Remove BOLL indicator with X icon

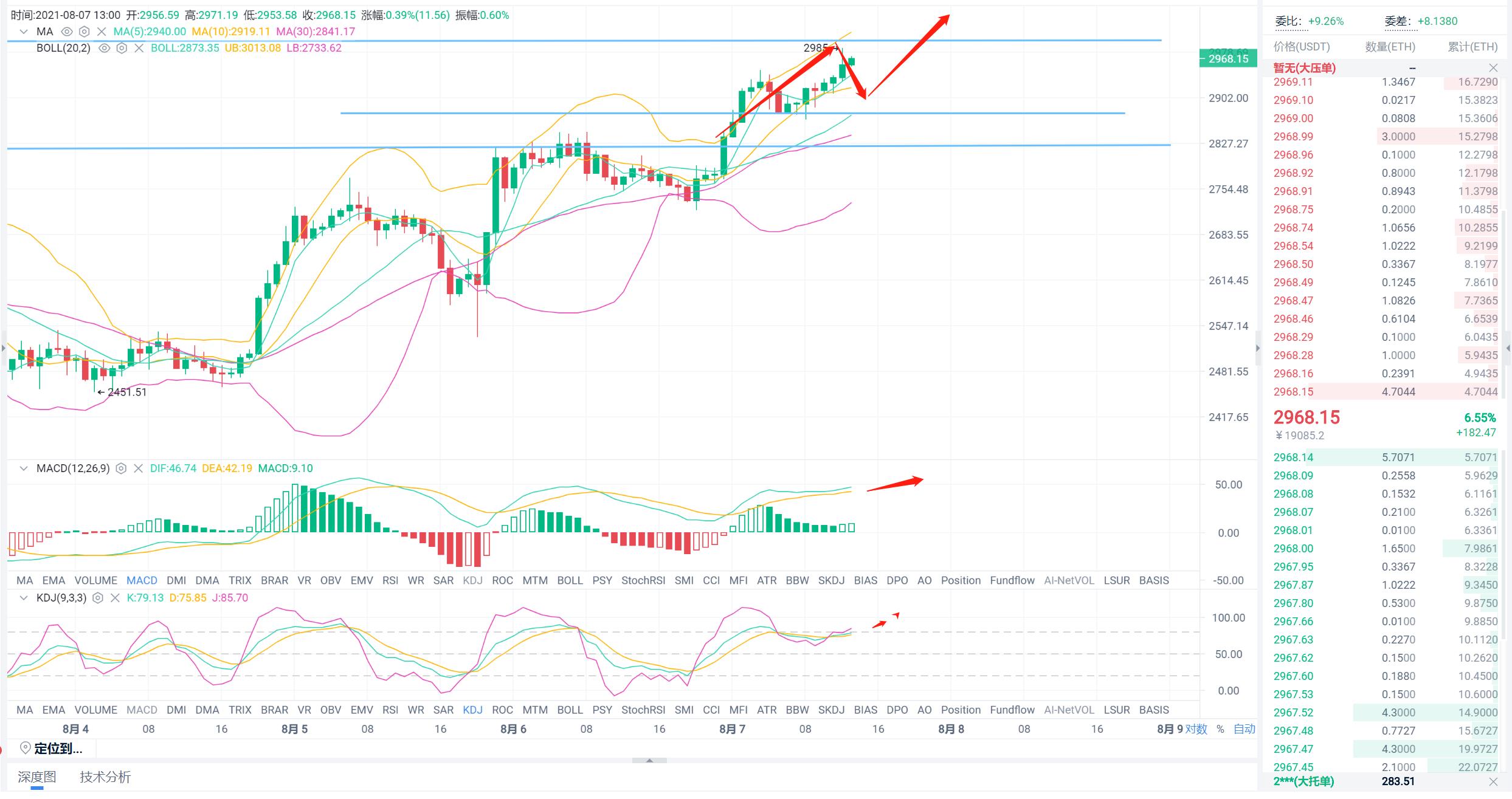pos(139,48)
